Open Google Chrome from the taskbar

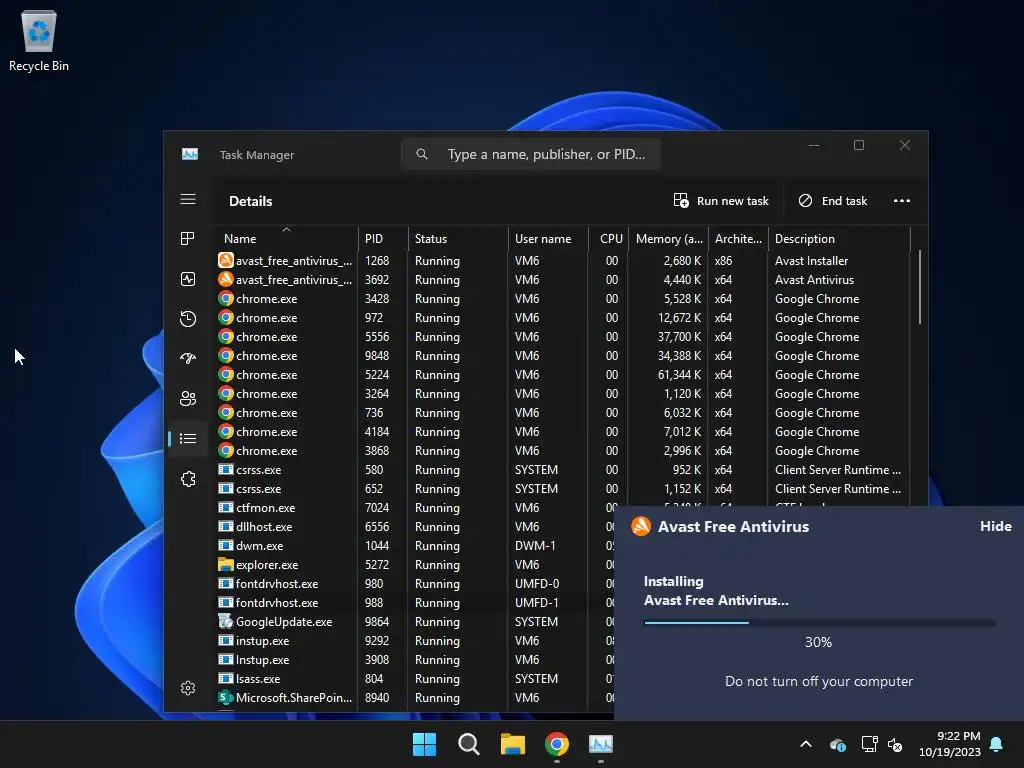557,744
